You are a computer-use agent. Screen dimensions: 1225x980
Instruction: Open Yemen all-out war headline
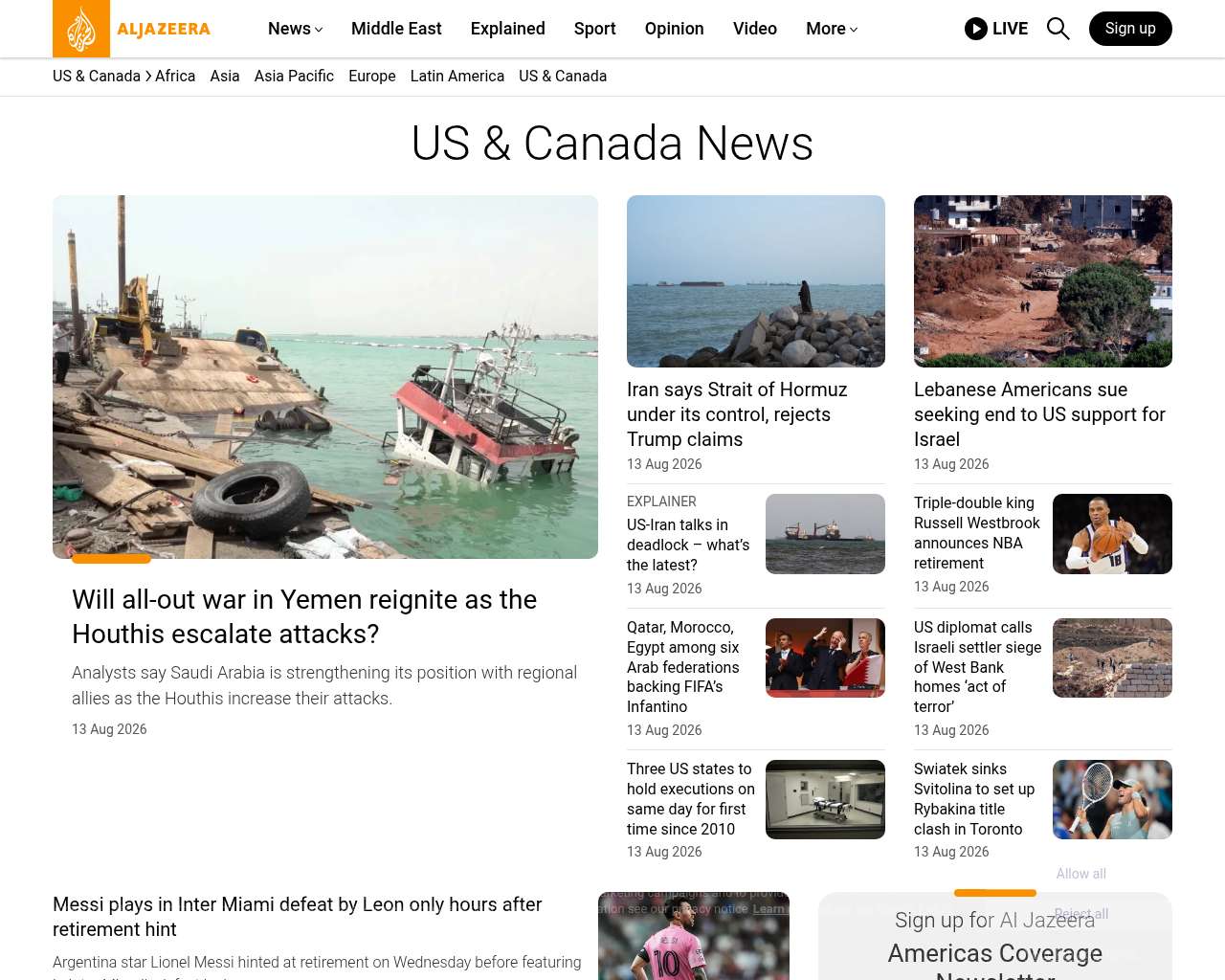point(304,616)
